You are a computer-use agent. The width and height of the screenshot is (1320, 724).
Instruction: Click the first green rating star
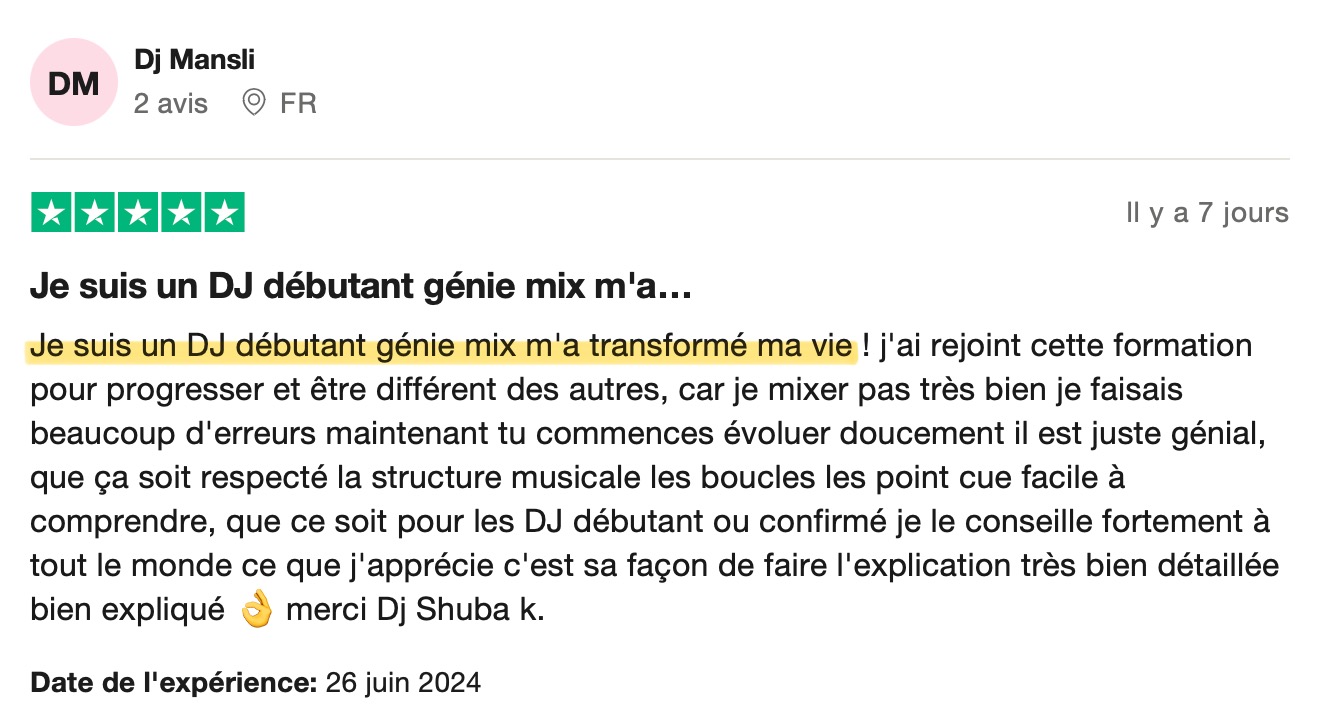pos(52,213)
